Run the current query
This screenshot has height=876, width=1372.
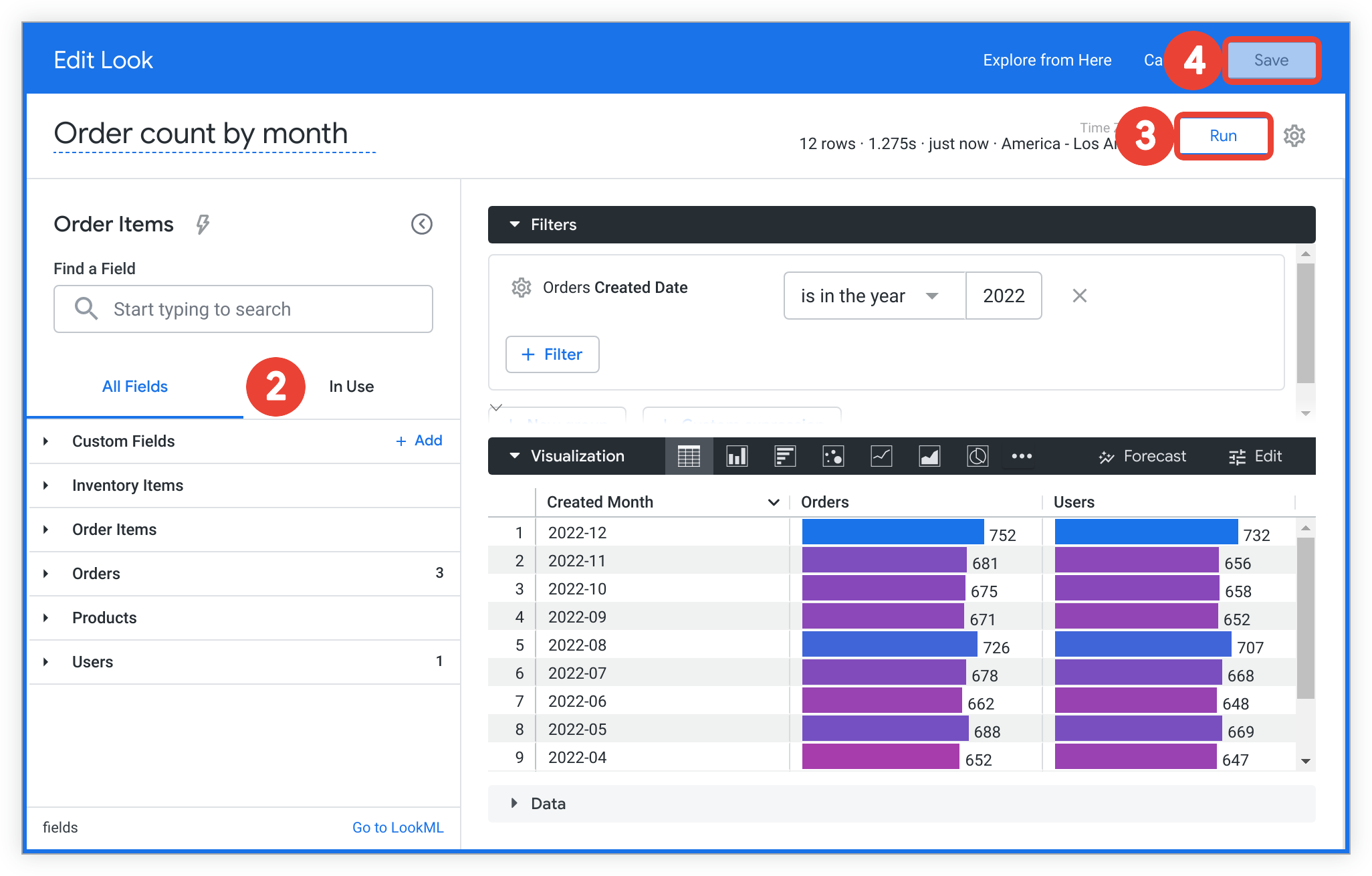point(1224,136)
